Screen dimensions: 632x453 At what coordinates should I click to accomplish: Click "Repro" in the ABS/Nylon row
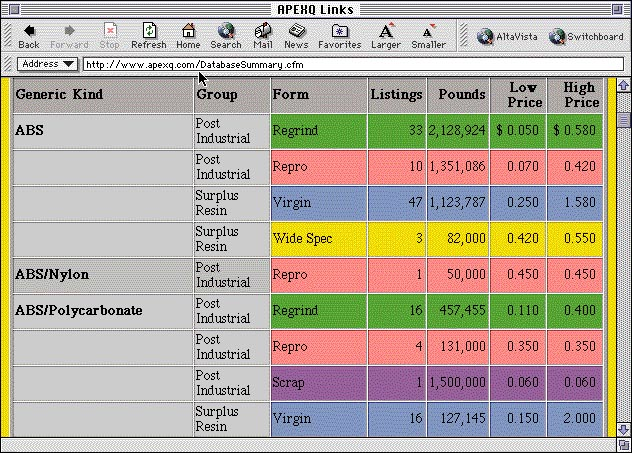[x=319, y=275]
